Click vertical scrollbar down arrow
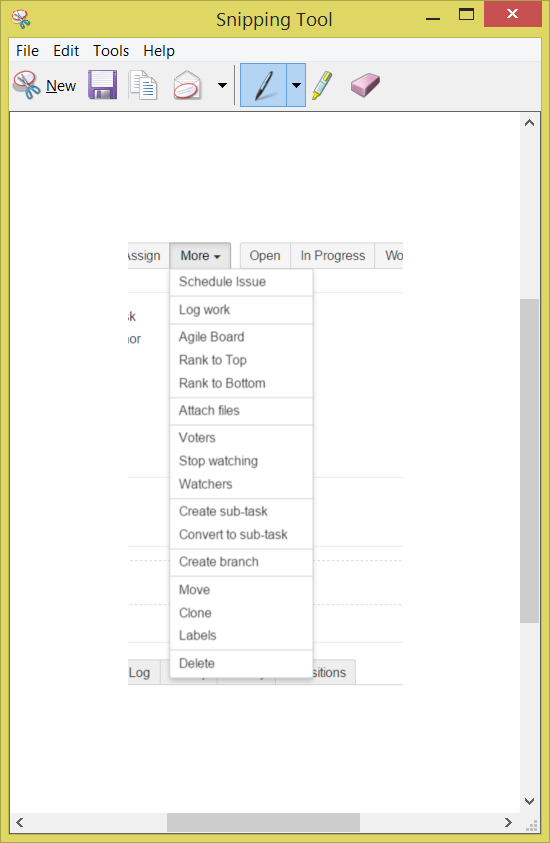 pos(530,802)
